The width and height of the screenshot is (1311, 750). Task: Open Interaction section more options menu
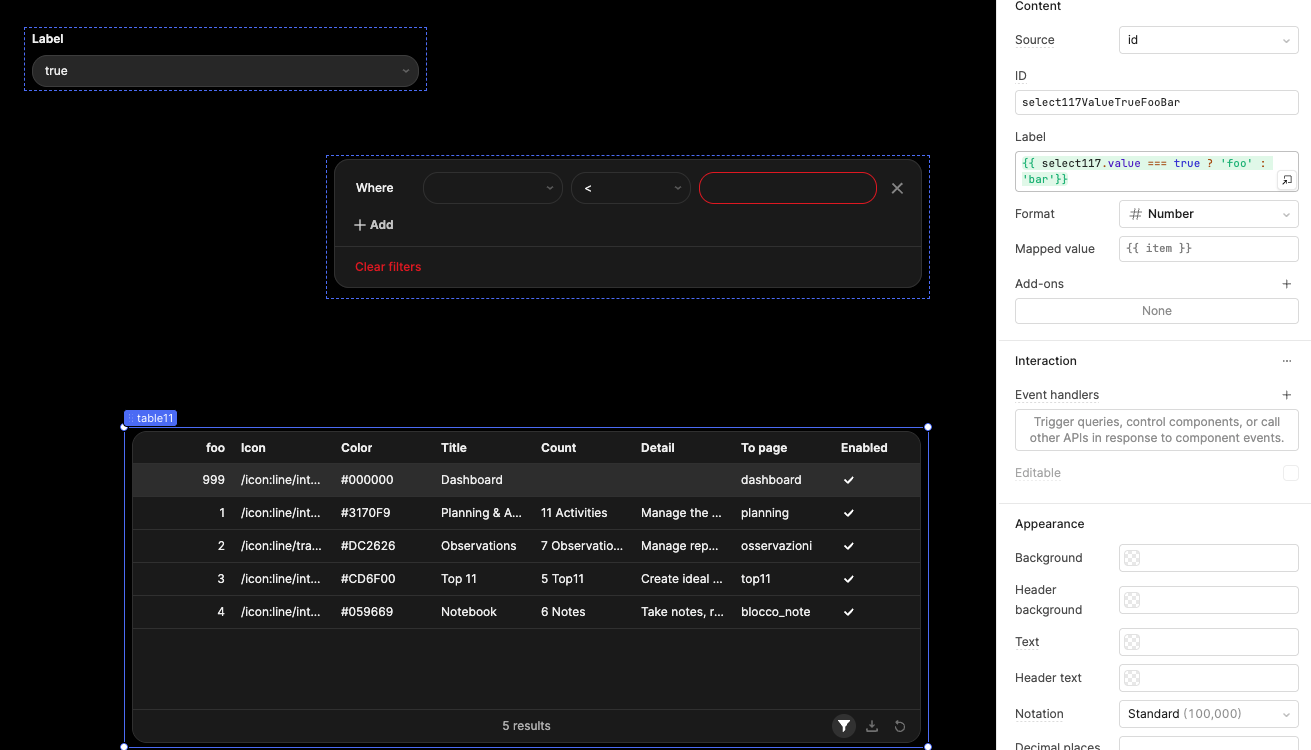(x=1287, y=361)
